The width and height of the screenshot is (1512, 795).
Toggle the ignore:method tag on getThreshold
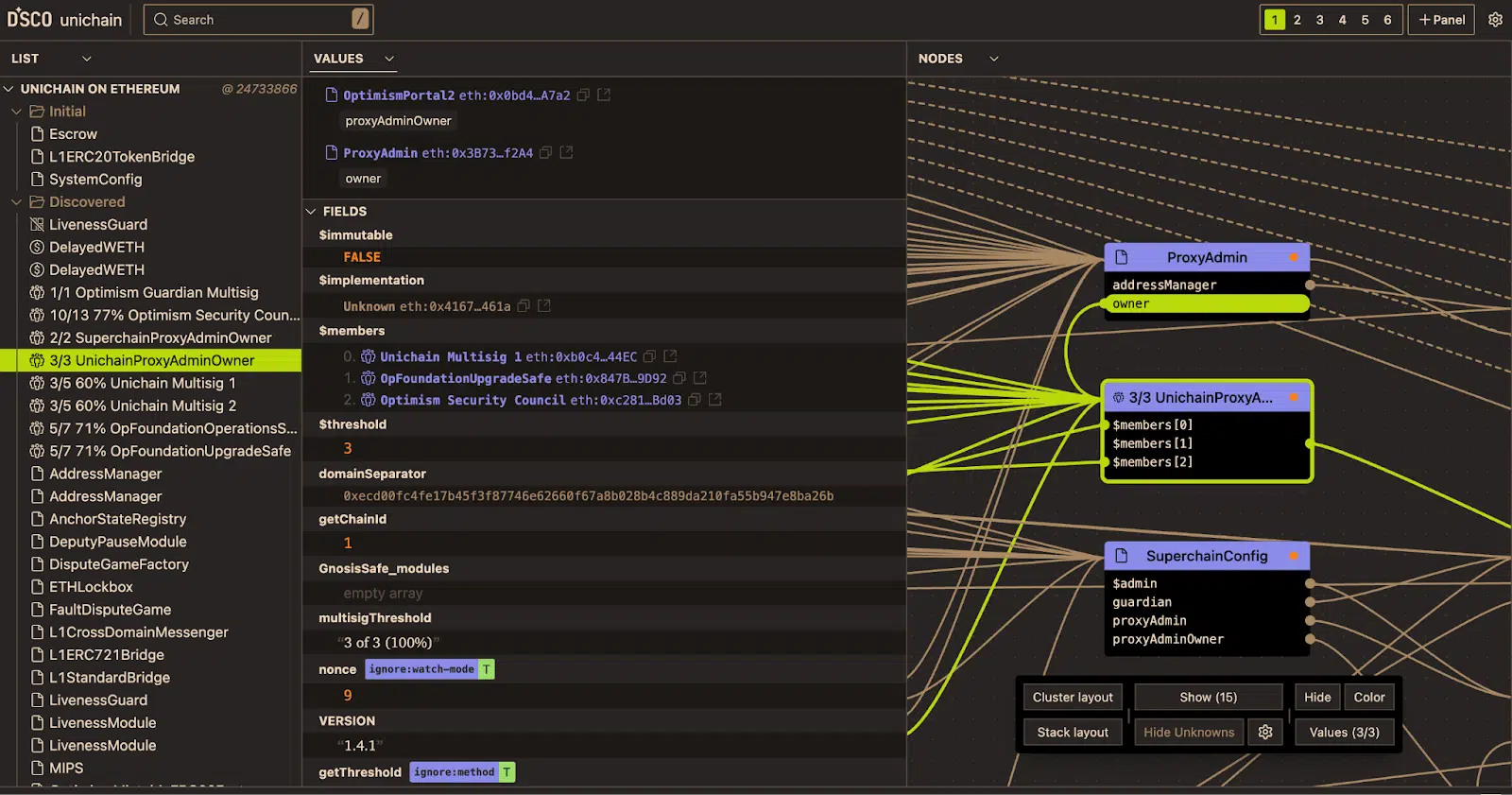tap(455, 772)
